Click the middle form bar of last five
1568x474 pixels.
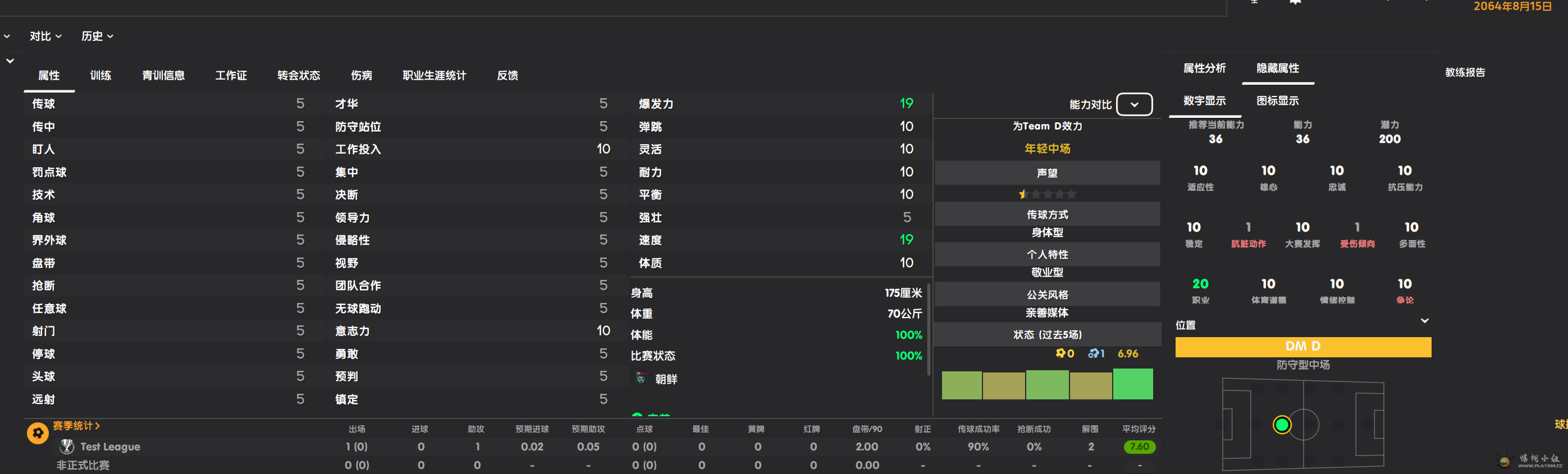[1047, 385]
